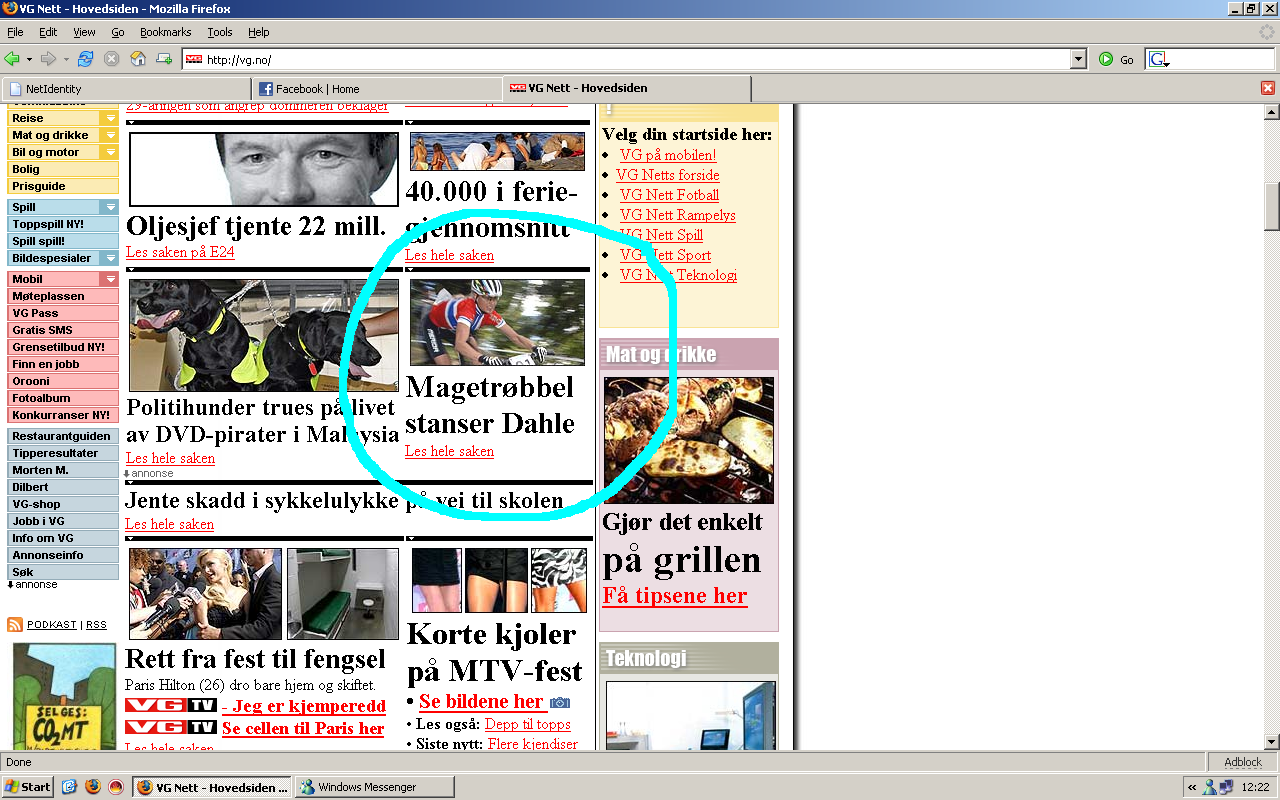Click 'Se cellen til Paris her' link
This screenshot has height=800, width=1280.
pyautogui.click(x=303, y=728)
